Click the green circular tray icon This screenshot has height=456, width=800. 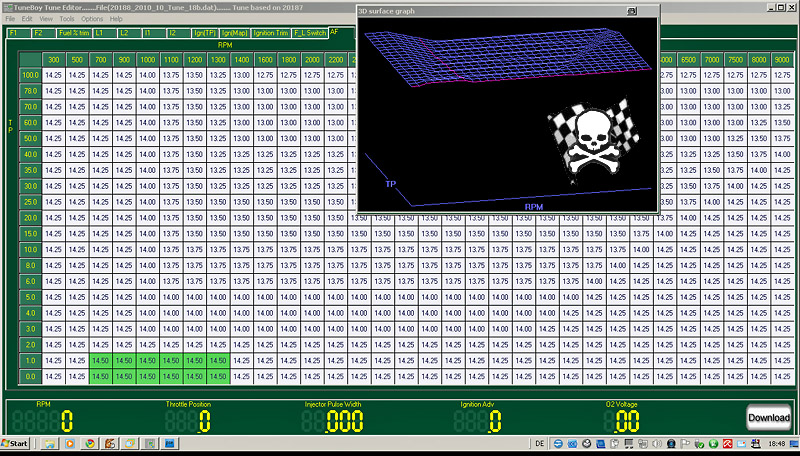coord(714,444)
